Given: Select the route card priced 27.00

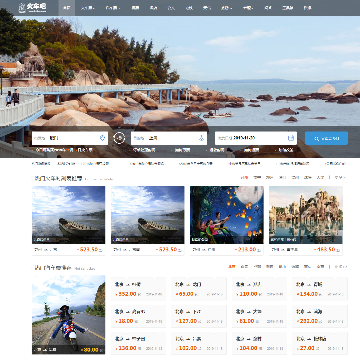Looking at the screenshot, I should pyautogui.click(x=320, y=343).
